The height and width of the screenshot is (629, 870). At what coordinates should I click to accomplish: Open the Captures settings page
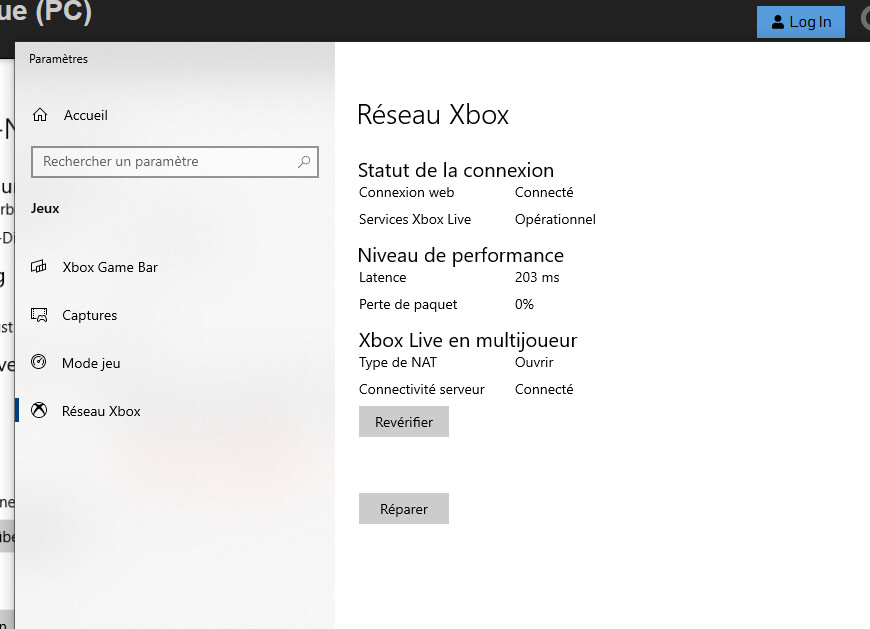pyautogui.click(x=90, y=315)
